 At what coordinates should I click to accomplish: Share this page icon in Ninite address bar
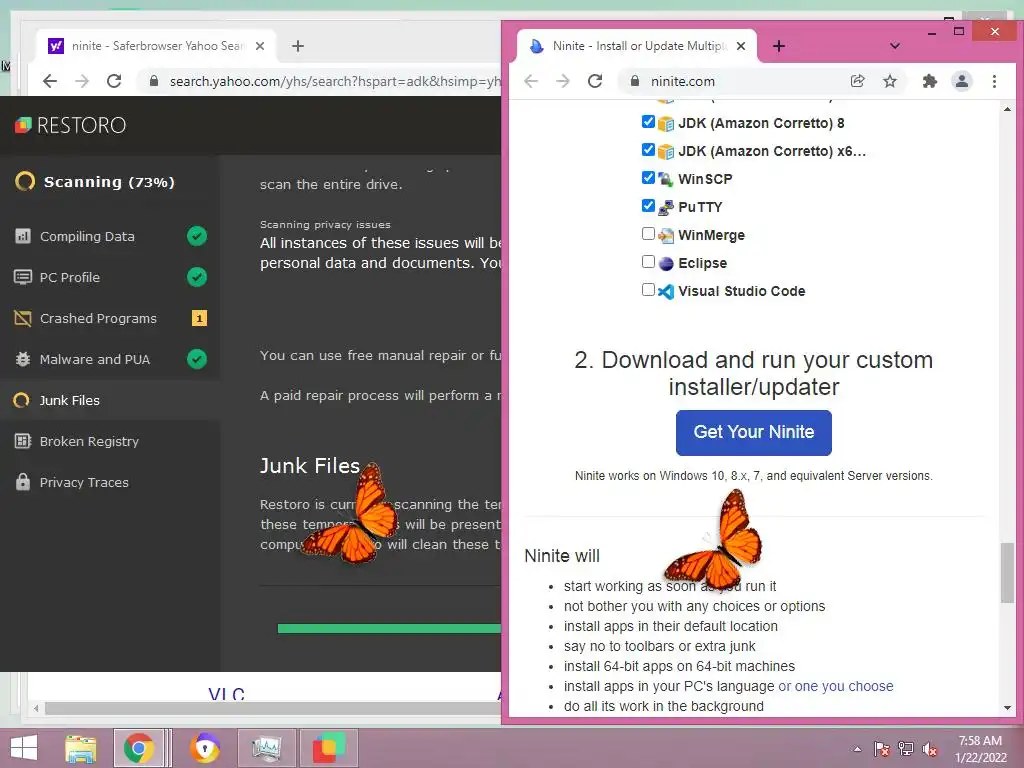tap(857, 81)
